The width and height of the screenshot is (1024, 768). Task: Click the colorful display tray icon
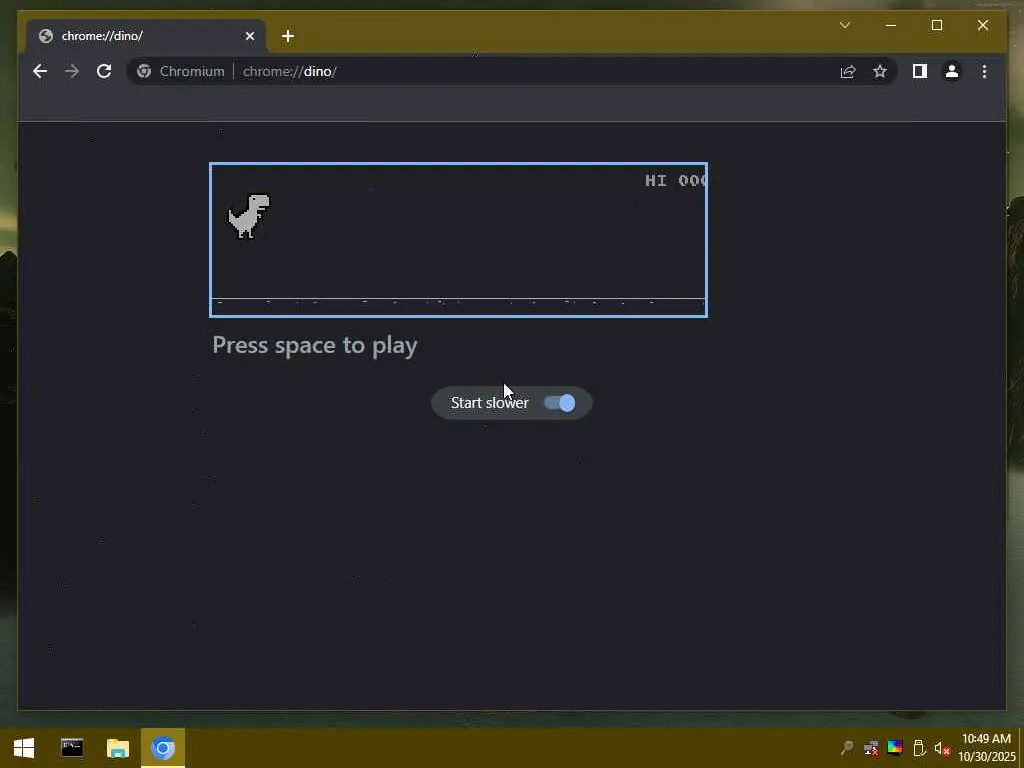click(895, 748)
